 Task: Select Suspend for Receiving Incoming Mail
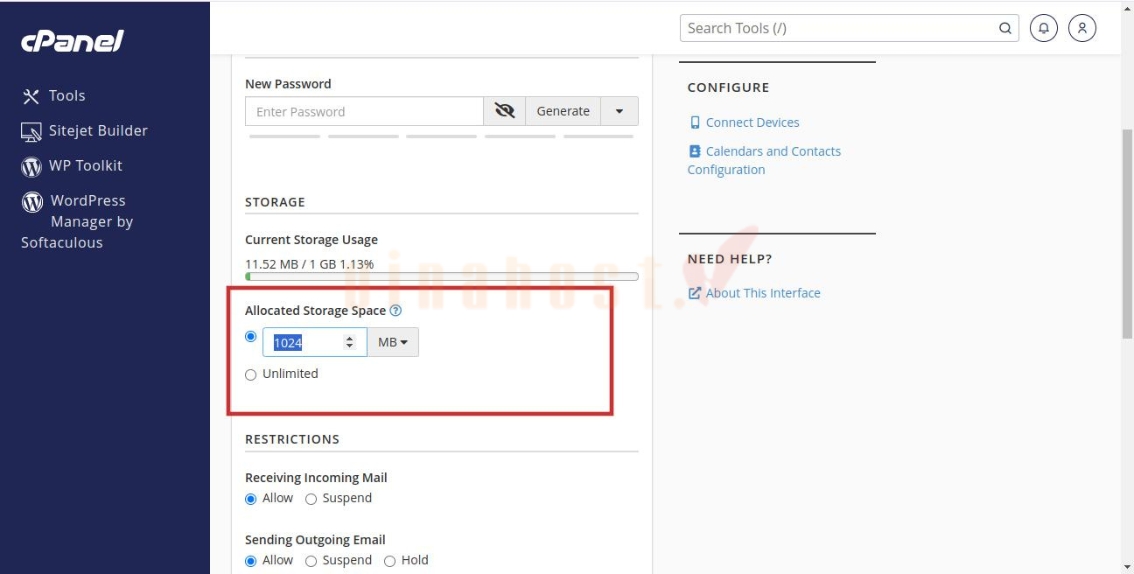coord(311,499)
